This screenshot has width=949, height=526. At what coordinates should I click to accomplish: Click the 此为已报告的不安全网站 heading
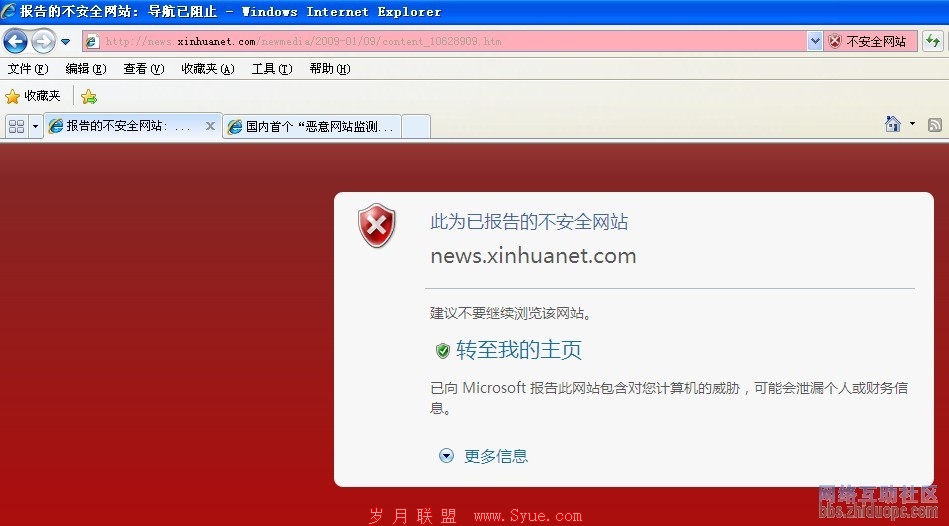tap(529, 222)
